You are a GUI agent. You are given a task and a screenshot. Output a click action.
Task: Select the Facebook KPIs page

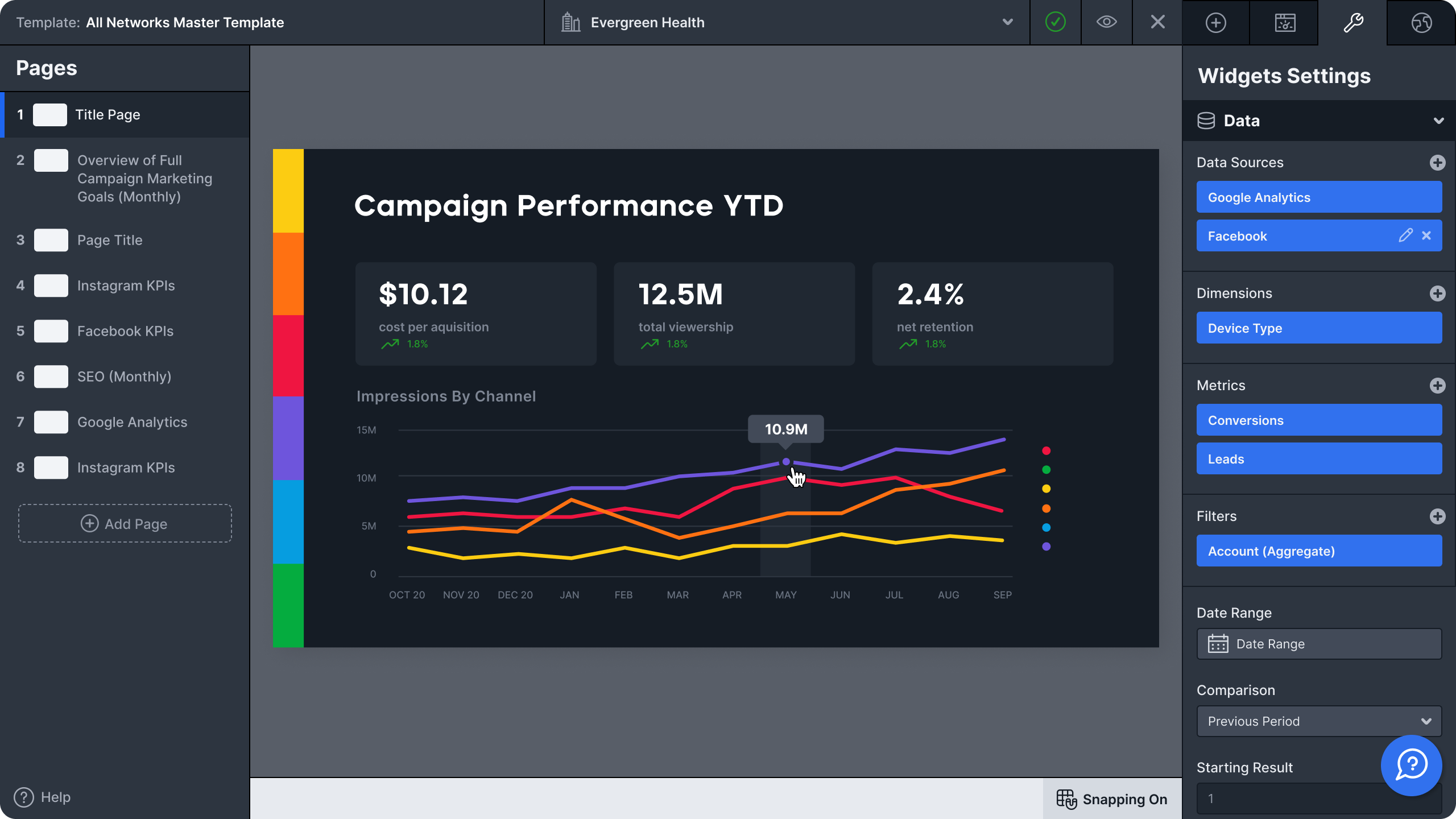[125, 331]
